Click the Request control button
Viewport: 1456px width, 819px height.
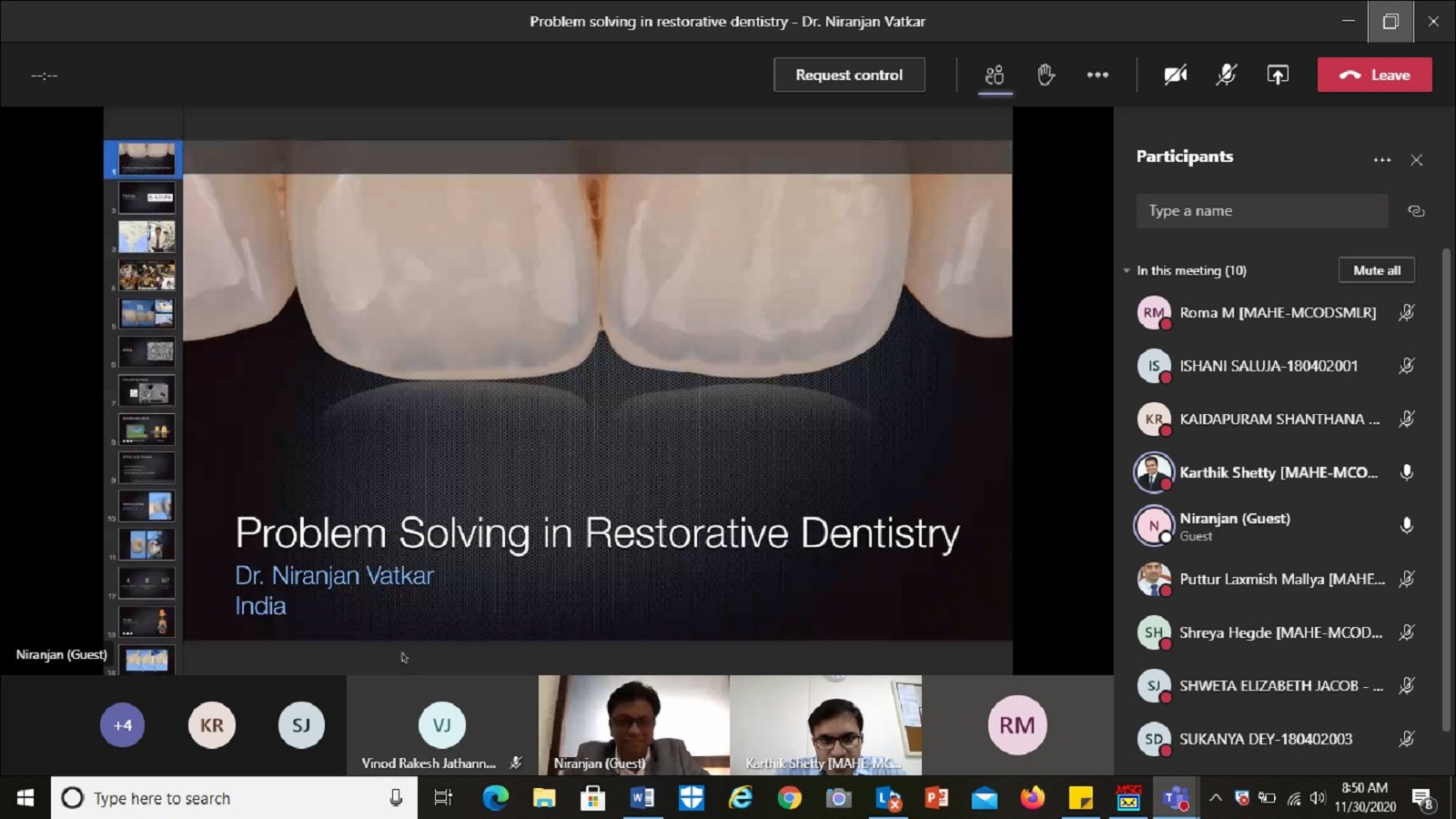point(849,75)
